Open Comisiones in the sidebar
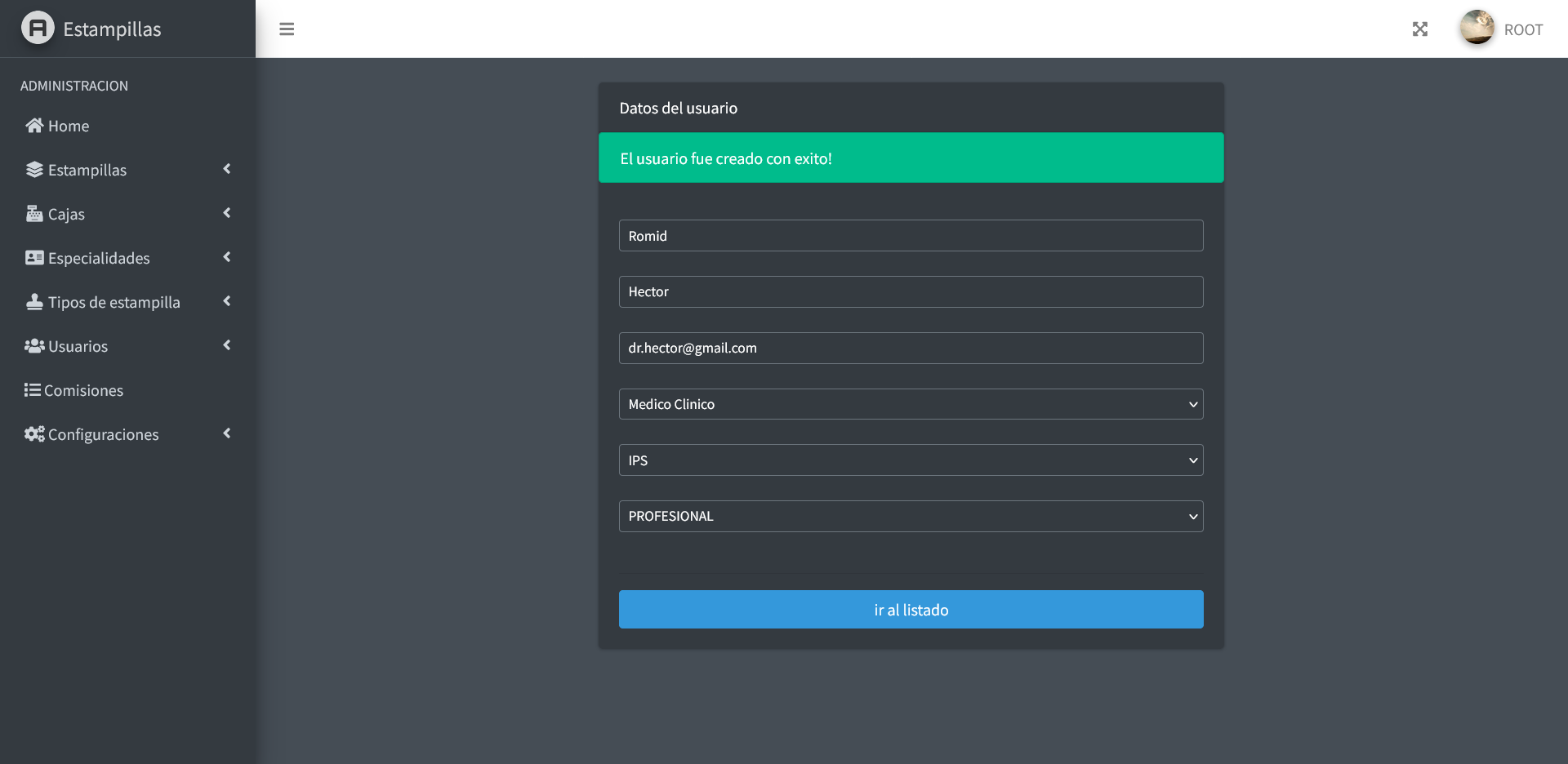 pyautogui.click(x=83, y=390)
